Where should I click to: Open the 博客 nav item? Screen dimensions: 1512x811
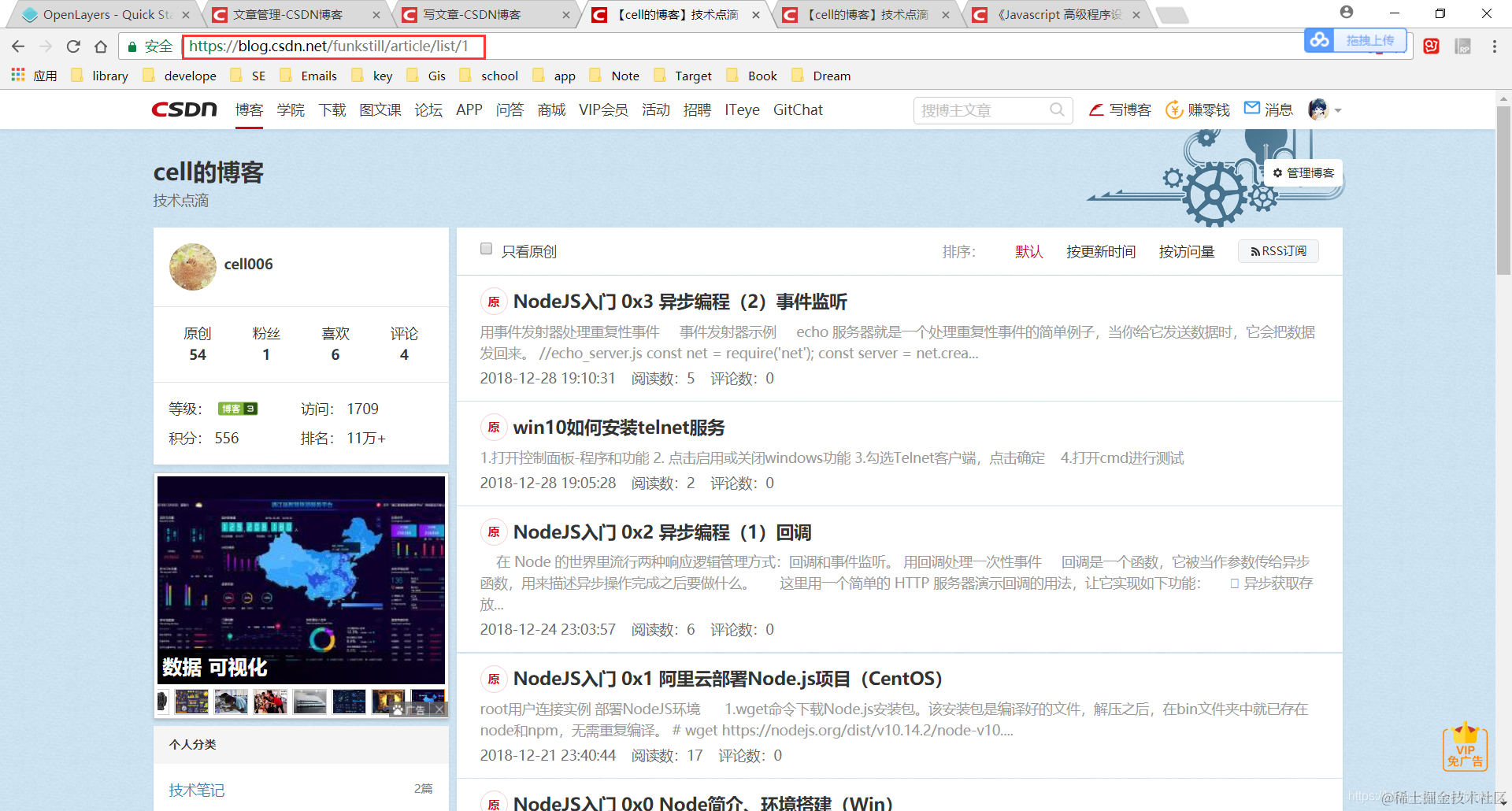(249, 109)
